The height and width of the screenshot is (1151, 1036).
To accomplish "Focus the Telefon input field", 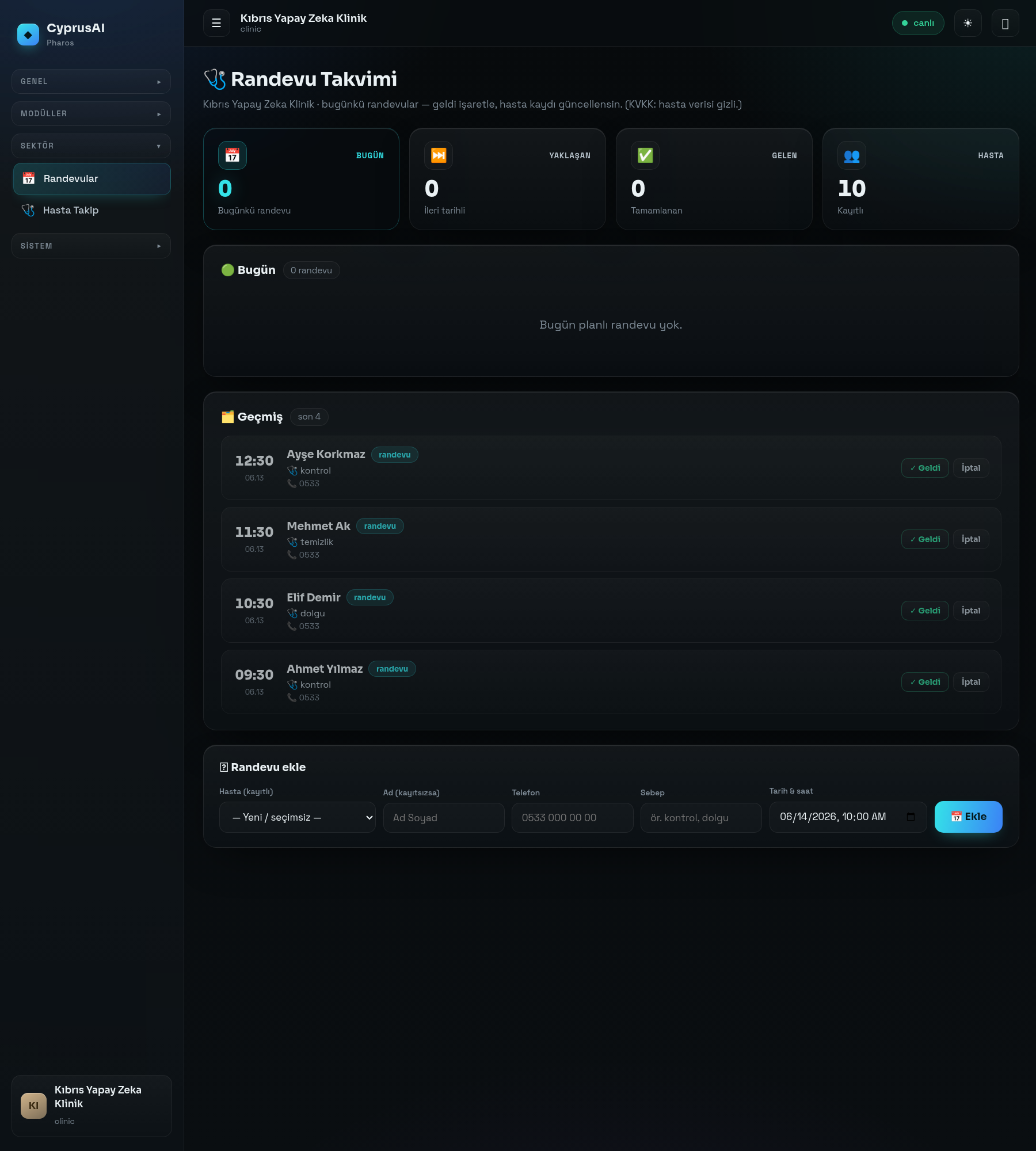I will point(573,818).
